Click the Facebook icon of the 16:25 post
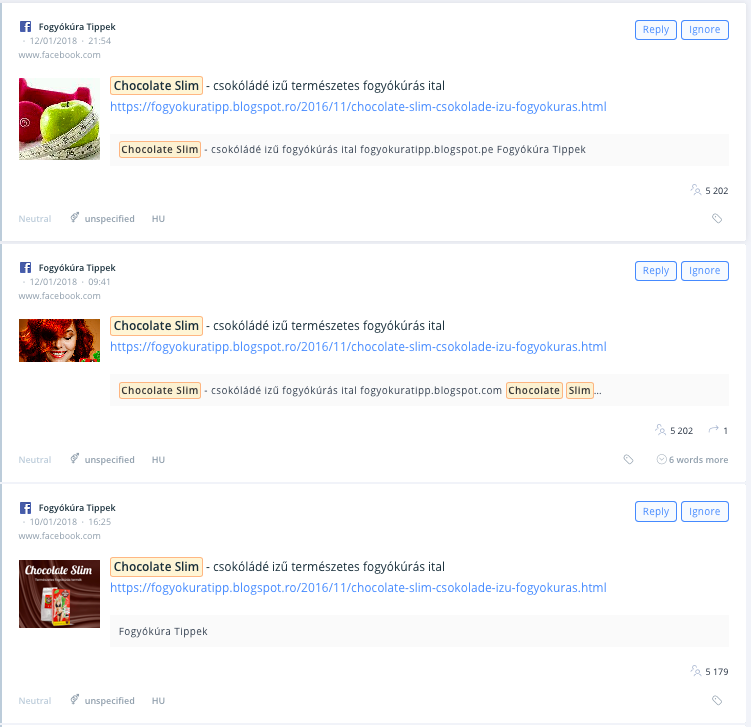Screen dimensions: 751x727 pos(25,507)
